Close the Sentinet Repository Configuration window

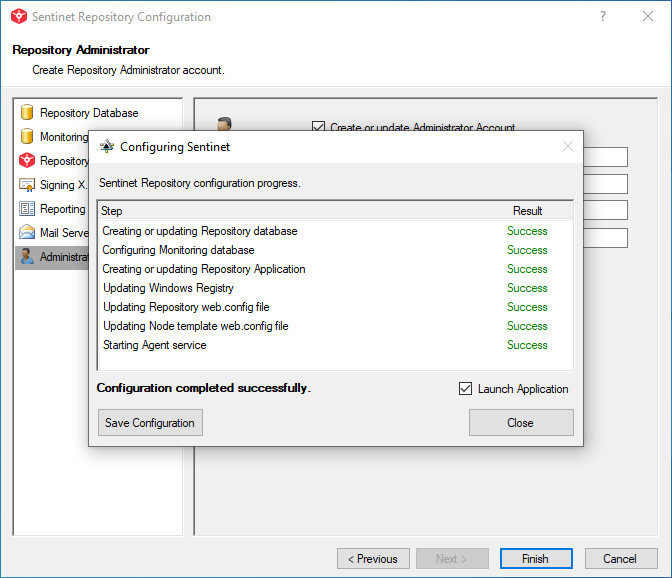648,16
